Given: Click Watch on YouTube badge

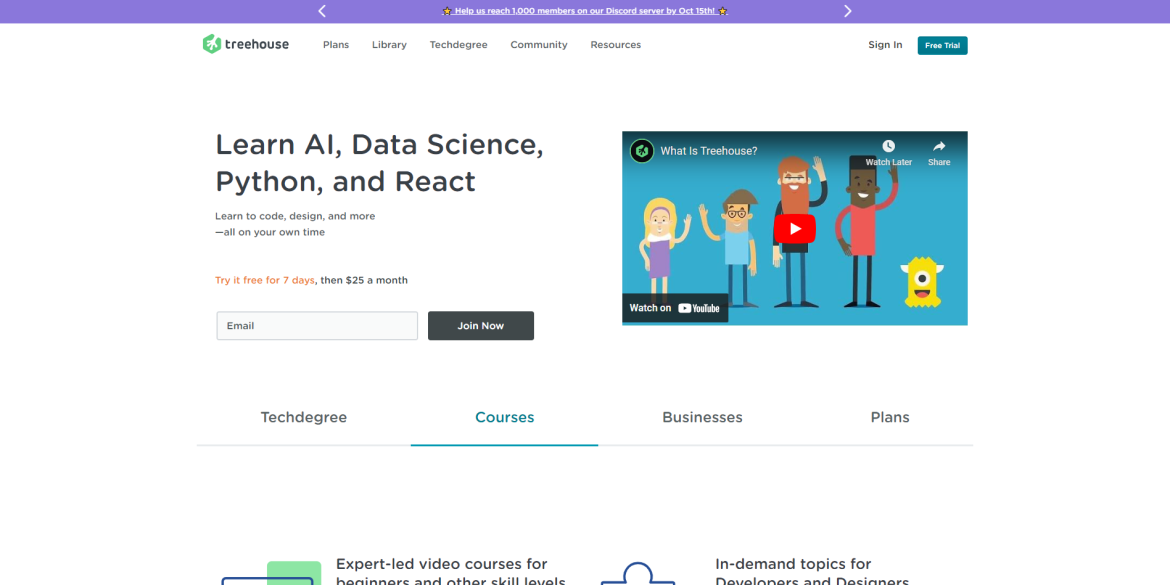Looking at the screenshot, I should 675,308.
